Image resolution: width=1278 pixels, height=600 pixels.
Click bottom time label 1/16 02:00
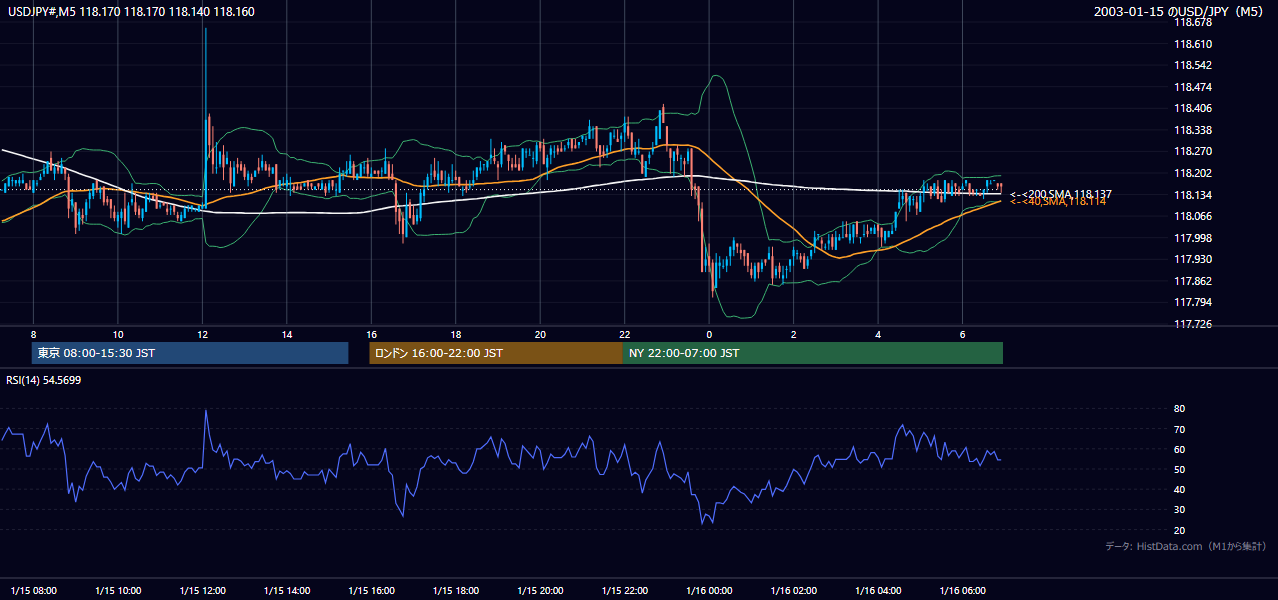[794, 590]
